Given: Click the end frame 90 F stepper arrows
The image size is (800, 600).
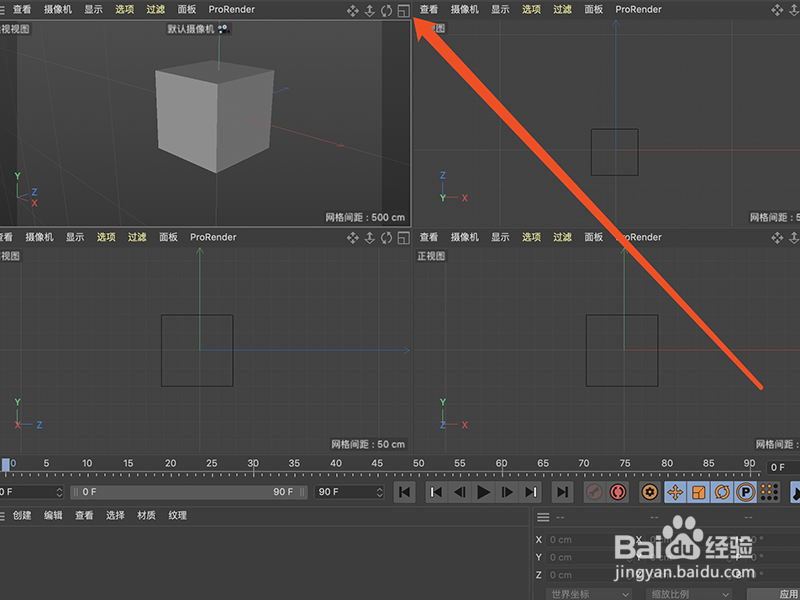Looking at the screenshot, I should click(x=380, y=492).
